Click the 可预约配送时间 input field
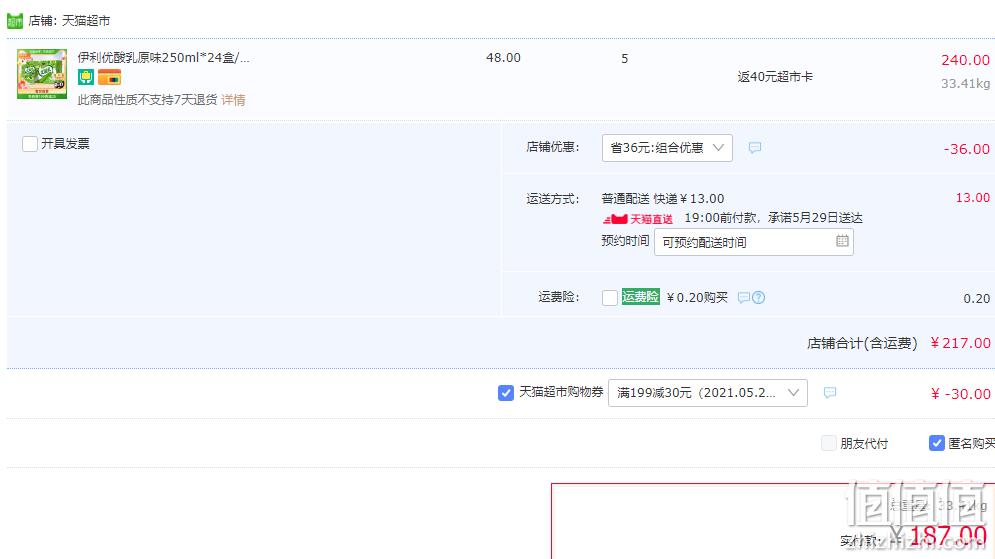 753,242
